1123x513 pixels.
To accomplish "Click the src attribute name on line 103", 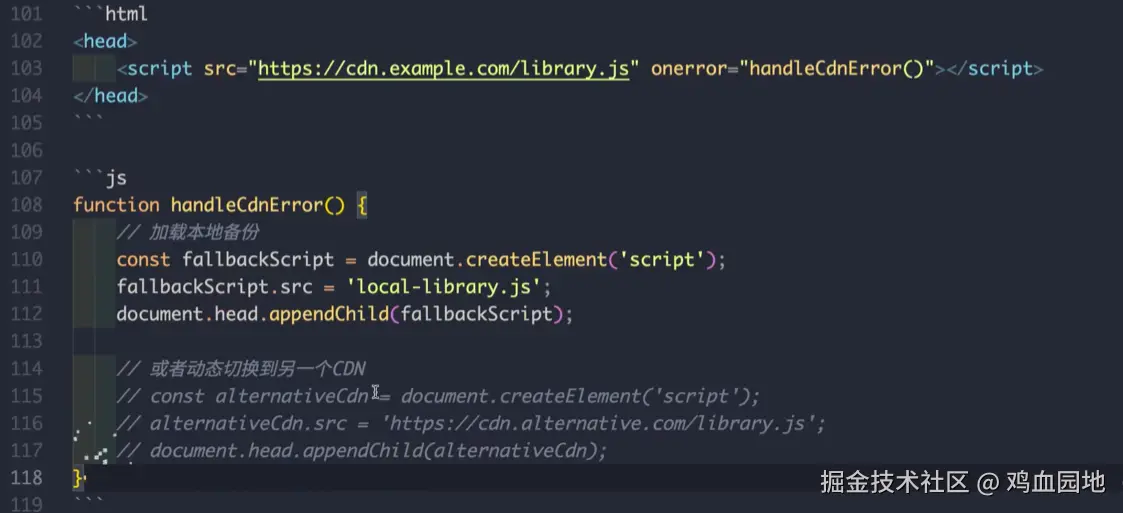I will pyautogui.click(x=220, y=69).
